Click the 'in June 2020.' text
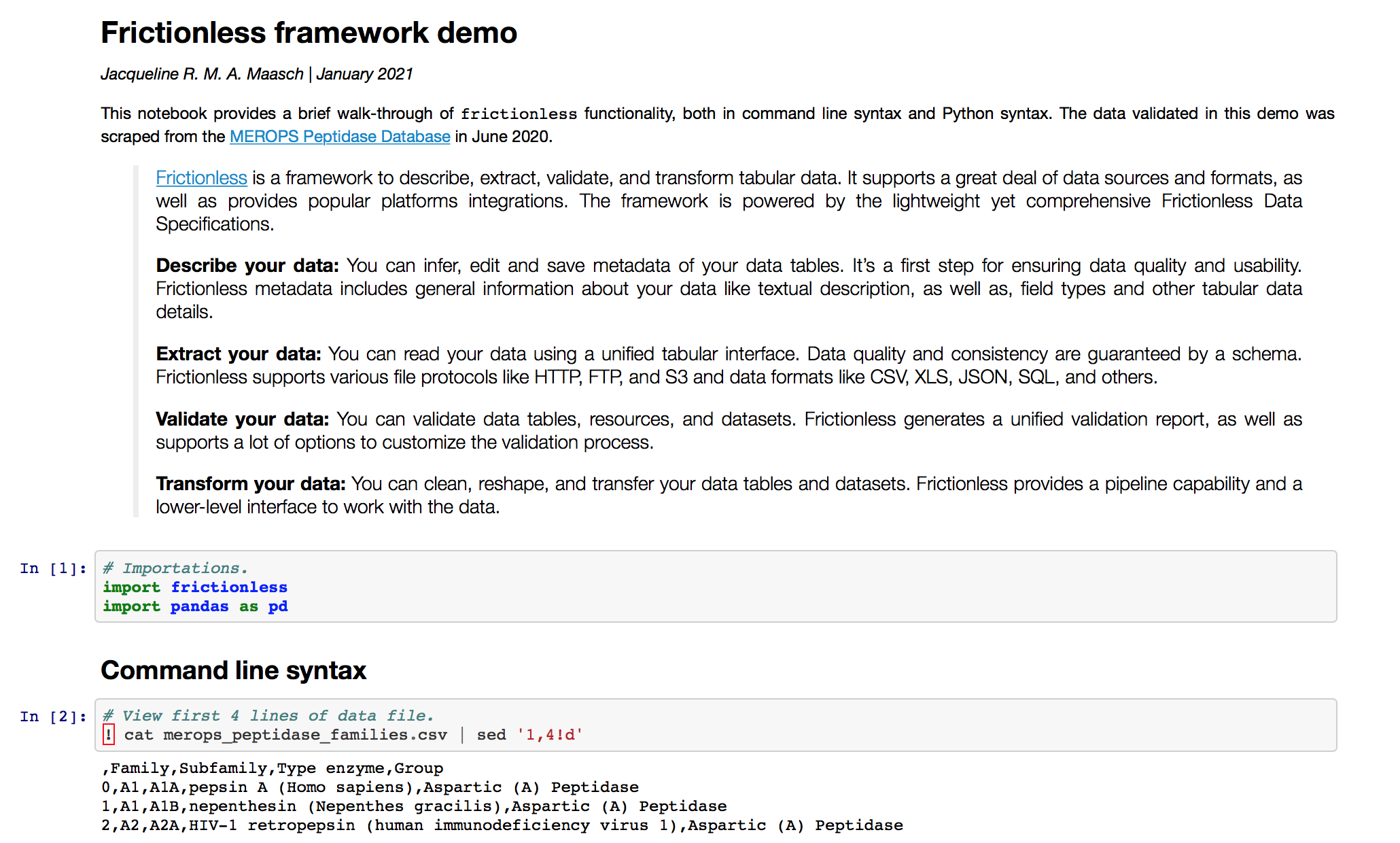The width and height of the screenshot is (1400, 843). (504, 137)
